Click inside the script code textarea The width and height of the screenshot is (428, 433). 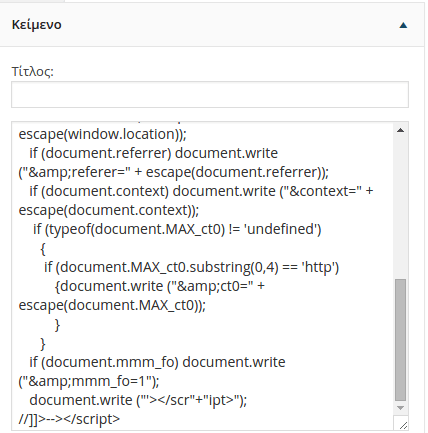pyautogui.click(x=202, y=276)
